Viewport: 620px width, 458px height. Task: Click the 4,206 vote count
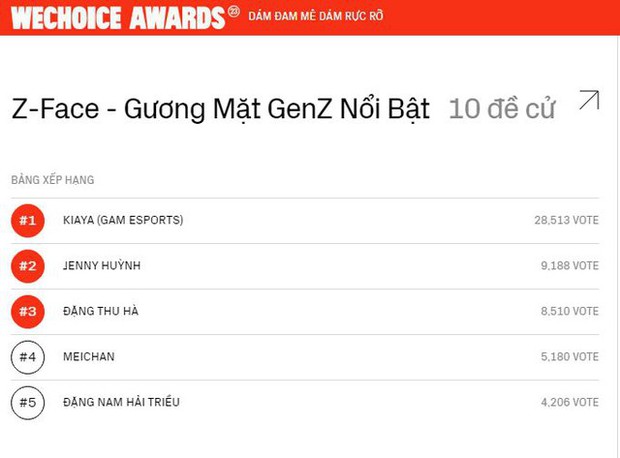tap(569, 402)
